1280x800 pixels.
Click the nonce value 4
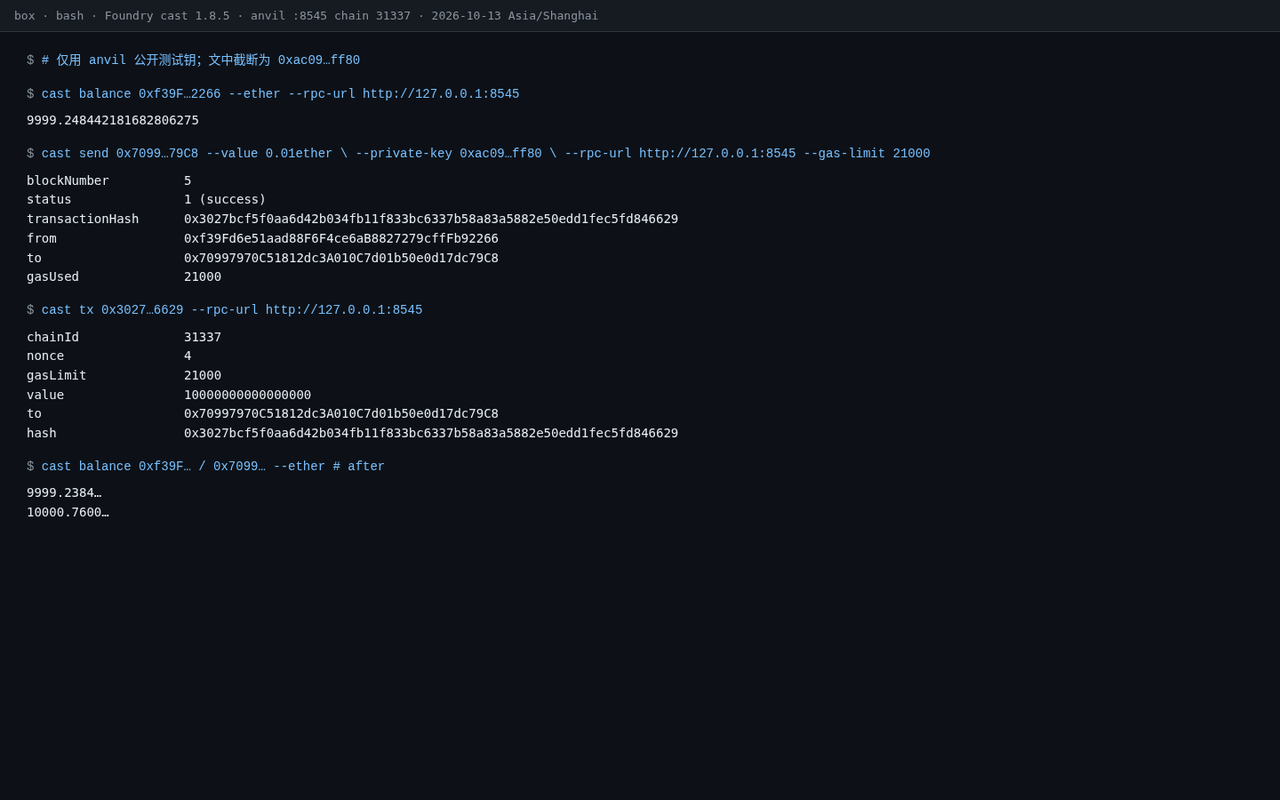click(x=188, y=356)
